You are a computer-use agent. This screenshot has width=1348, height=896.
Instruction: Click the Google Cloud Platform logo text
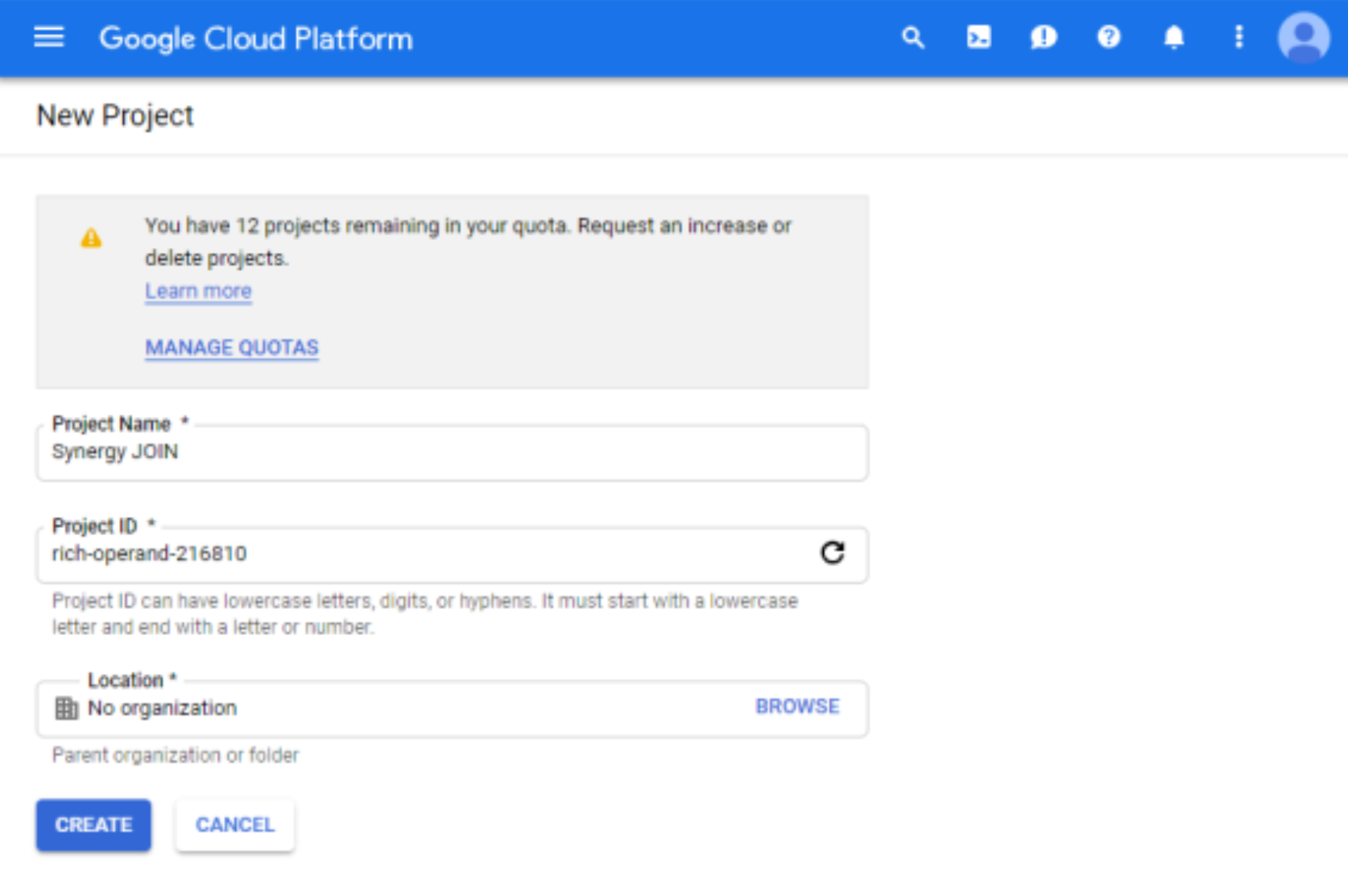pyautogui.click(x=255, y=39)
